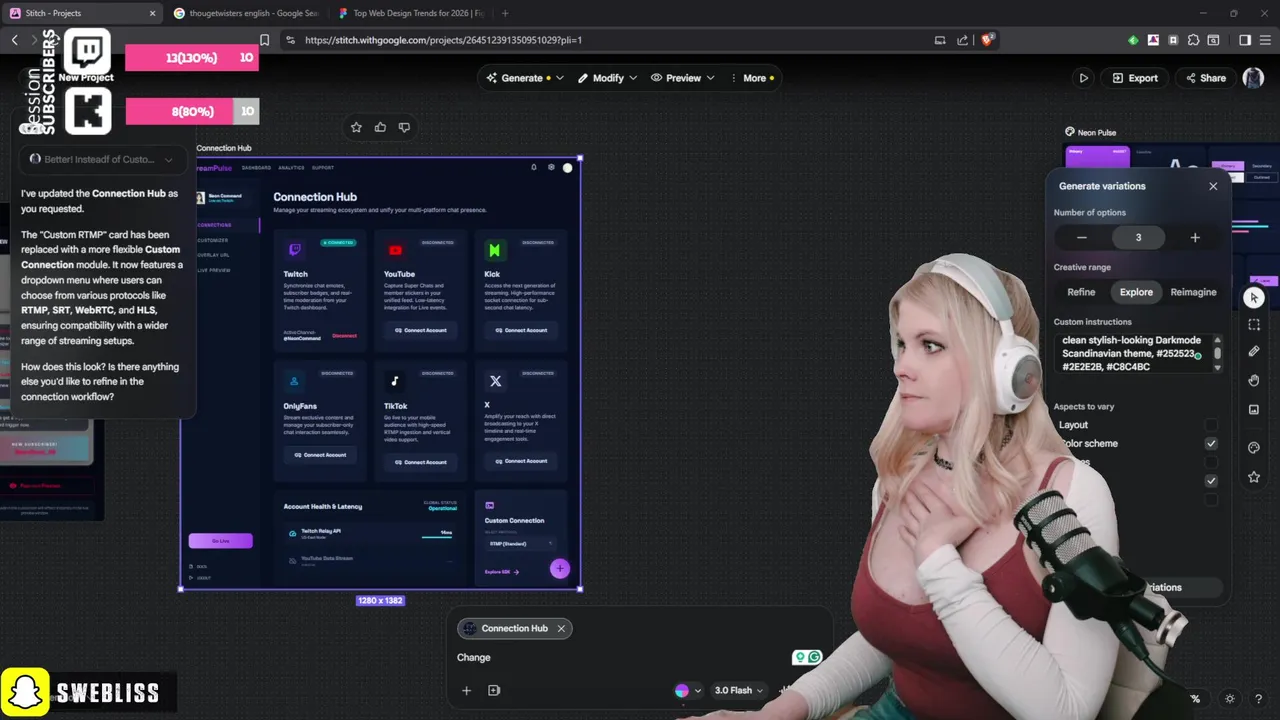Open new browser tab plus button
Screen dimensions: 1280x720
pyautogui.click(x=505, y=13)
